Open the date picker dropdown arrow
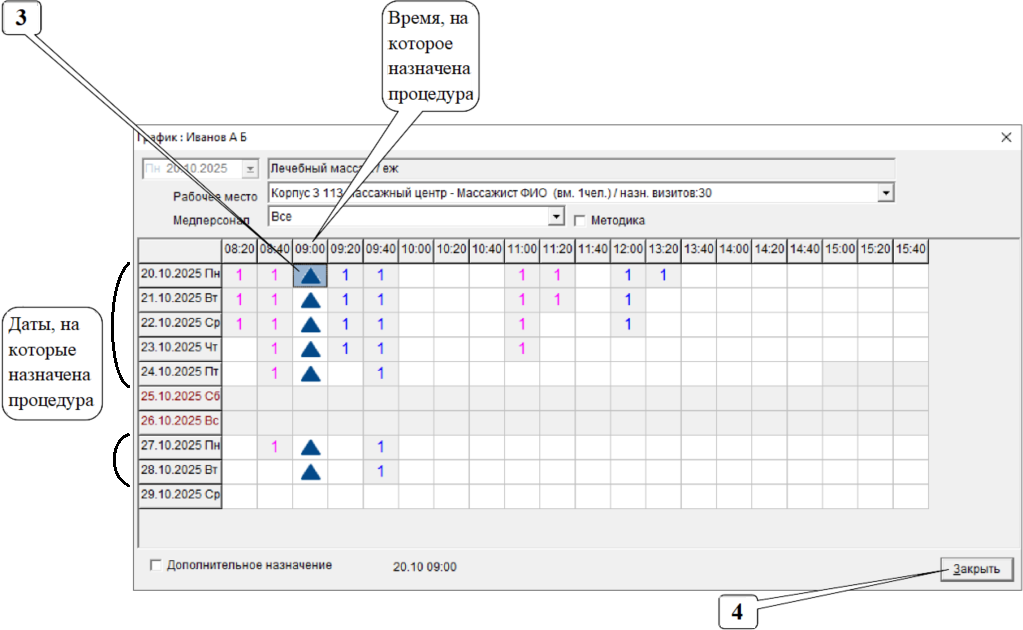 tap(250, 169)
